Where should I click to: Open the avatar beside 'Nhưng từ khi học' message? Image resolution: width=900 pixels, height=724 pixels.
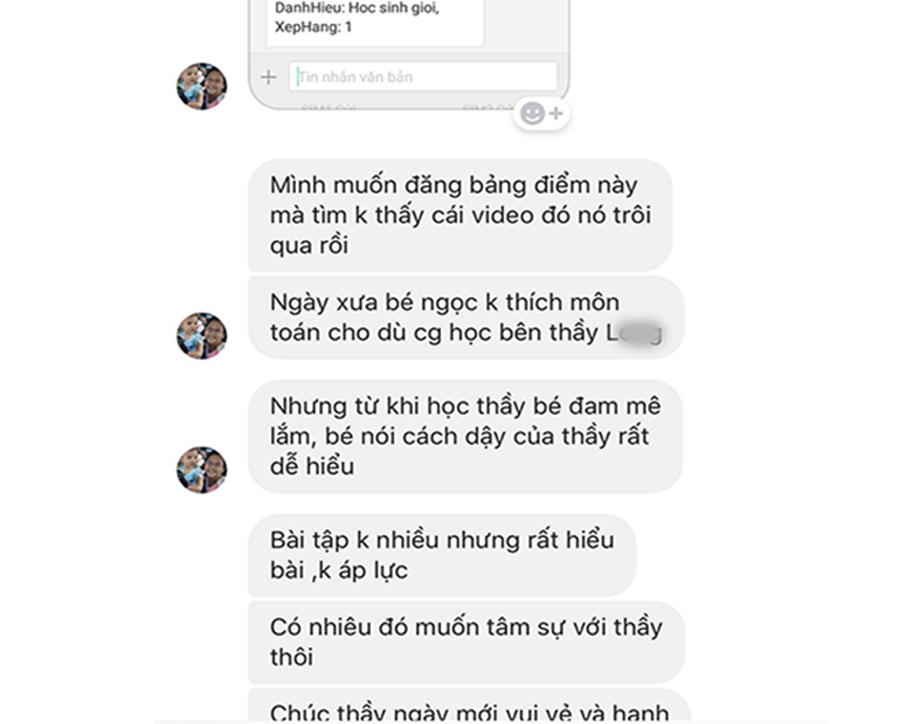coord(201,470)
